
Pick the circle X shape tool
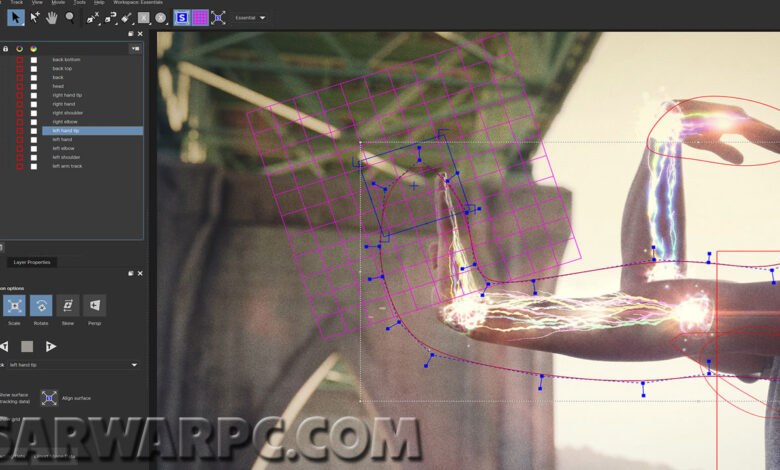160,18
